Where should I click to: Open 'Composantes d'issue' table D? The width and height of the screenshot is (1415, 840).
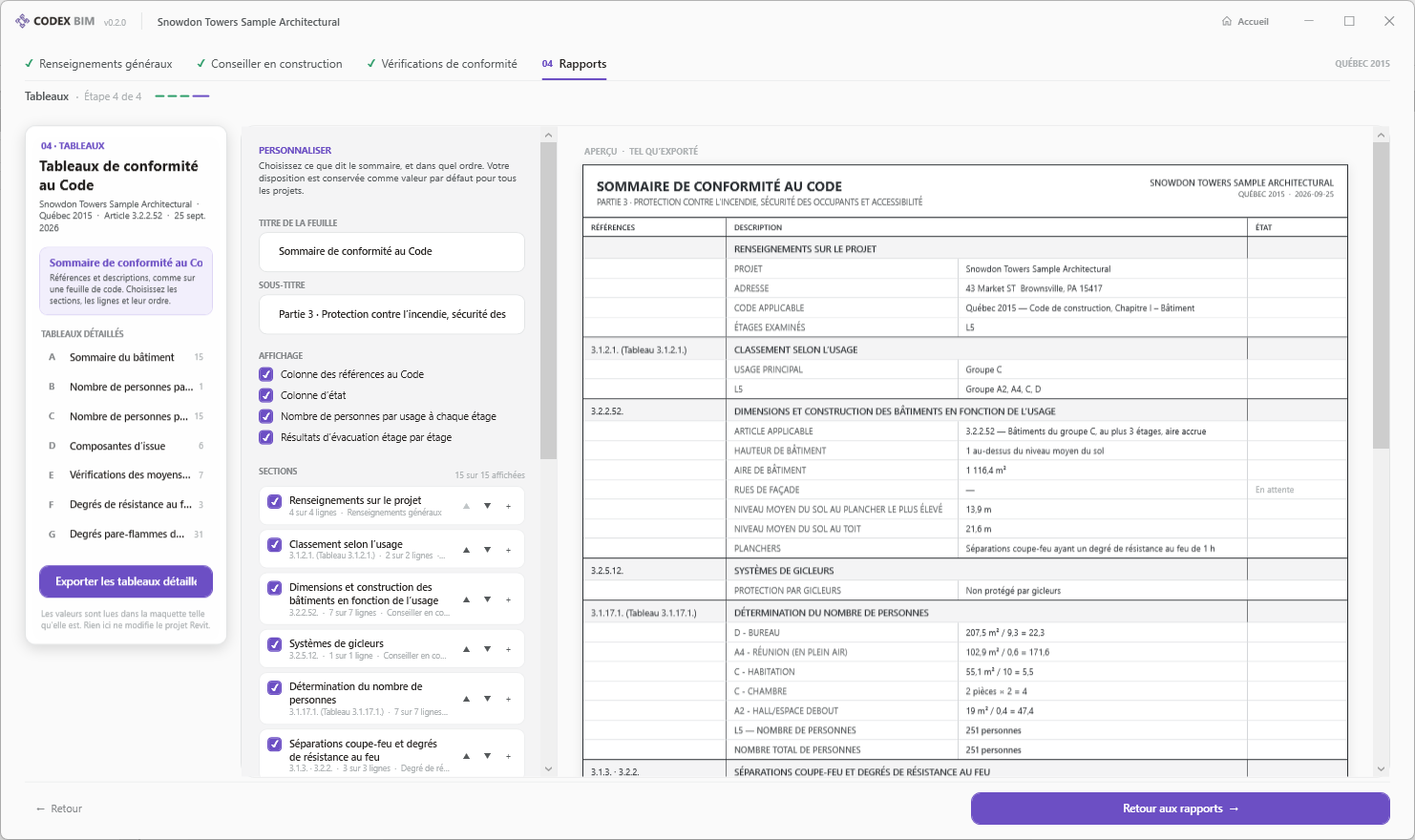tap(126, 446)
